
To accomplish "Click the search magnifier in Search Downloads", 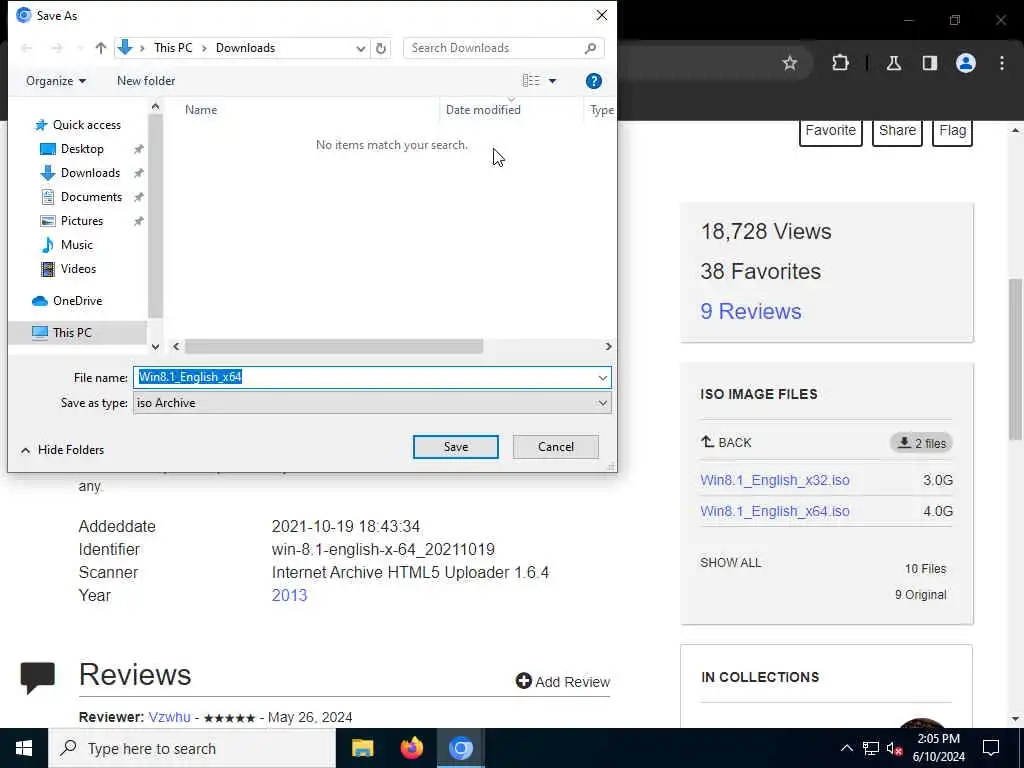I will point(590,48).
